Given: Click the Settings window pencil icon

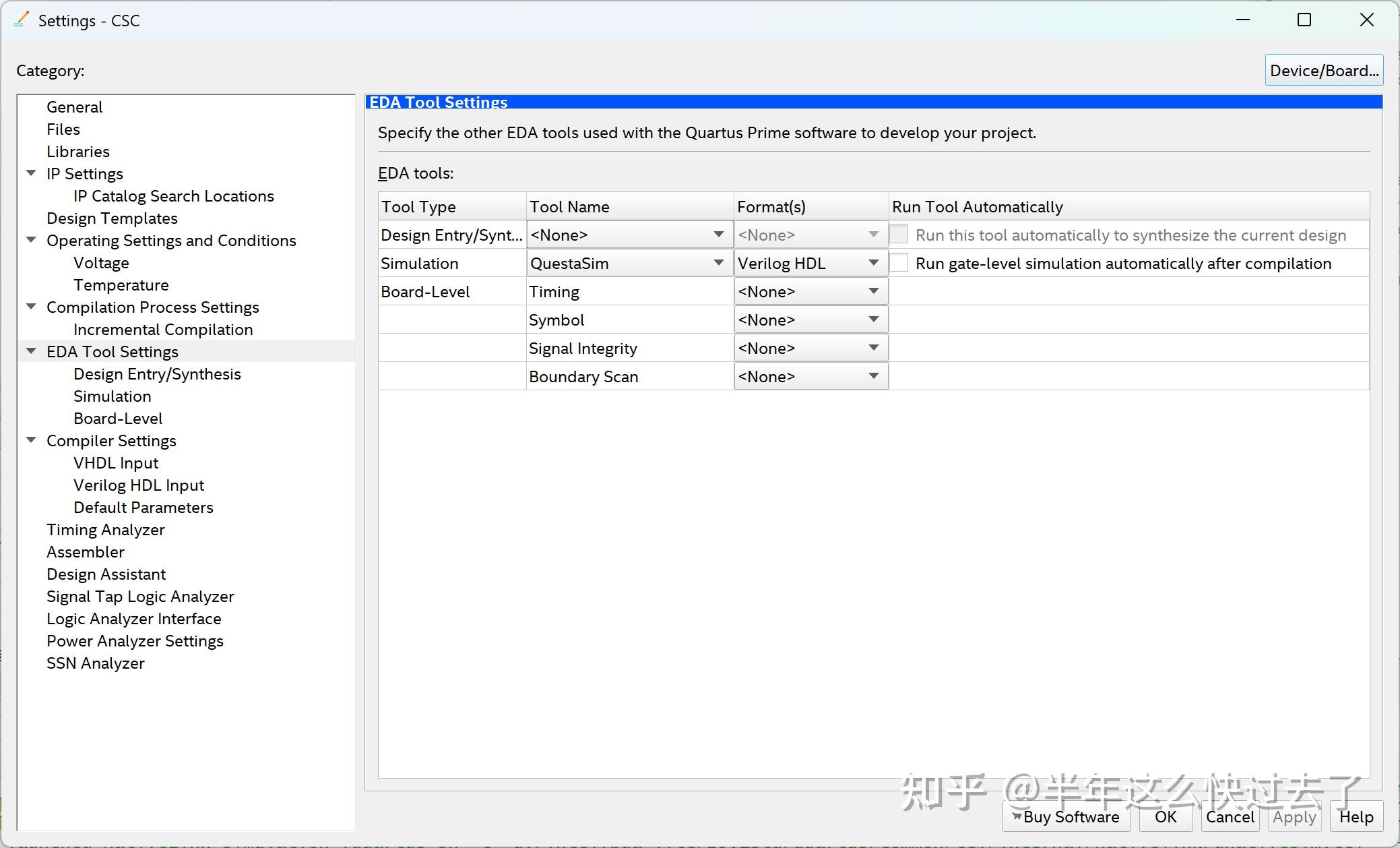Looking at the screenshot, I should click(x=21, y=20).
